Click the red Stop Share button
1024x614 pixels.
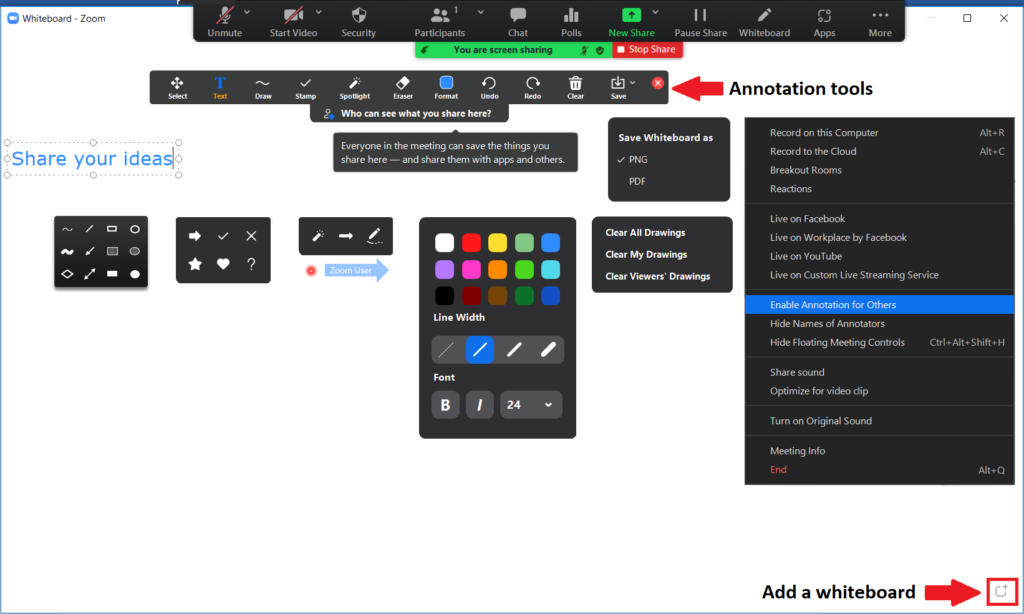click(x=647, y=50)
